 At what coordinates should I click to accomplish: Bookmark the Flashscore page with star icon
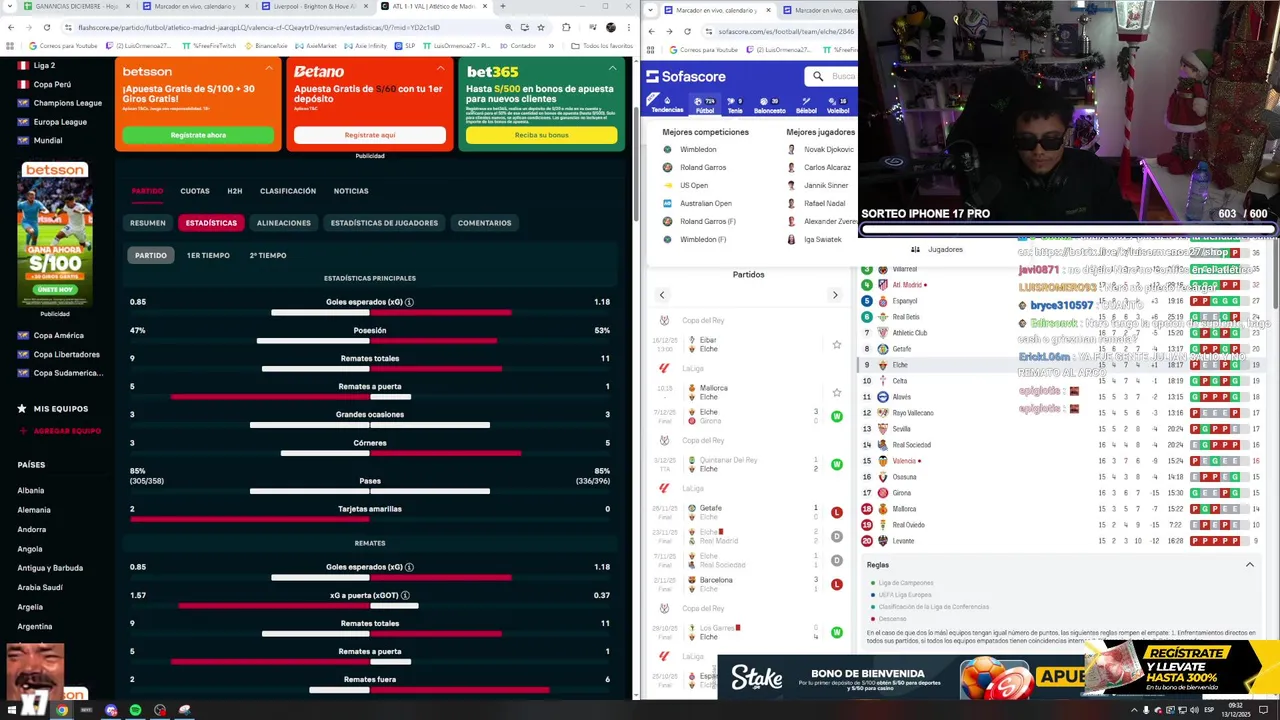tap(541, 27)
